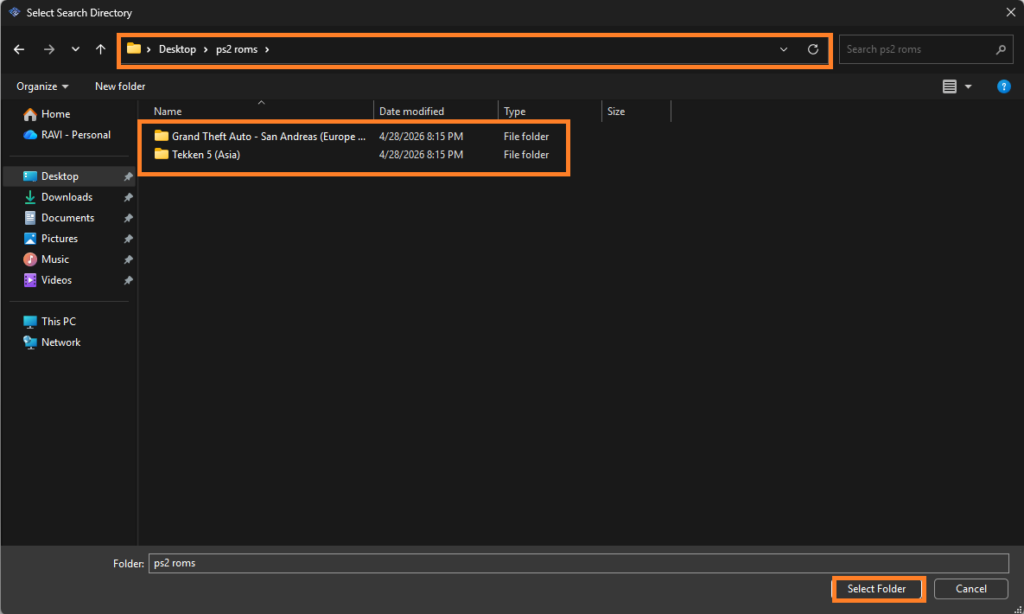The height and width of the screenshot is (614, 1024).
Task: Click pin icon next to Desktop
Action: point(128,176)
